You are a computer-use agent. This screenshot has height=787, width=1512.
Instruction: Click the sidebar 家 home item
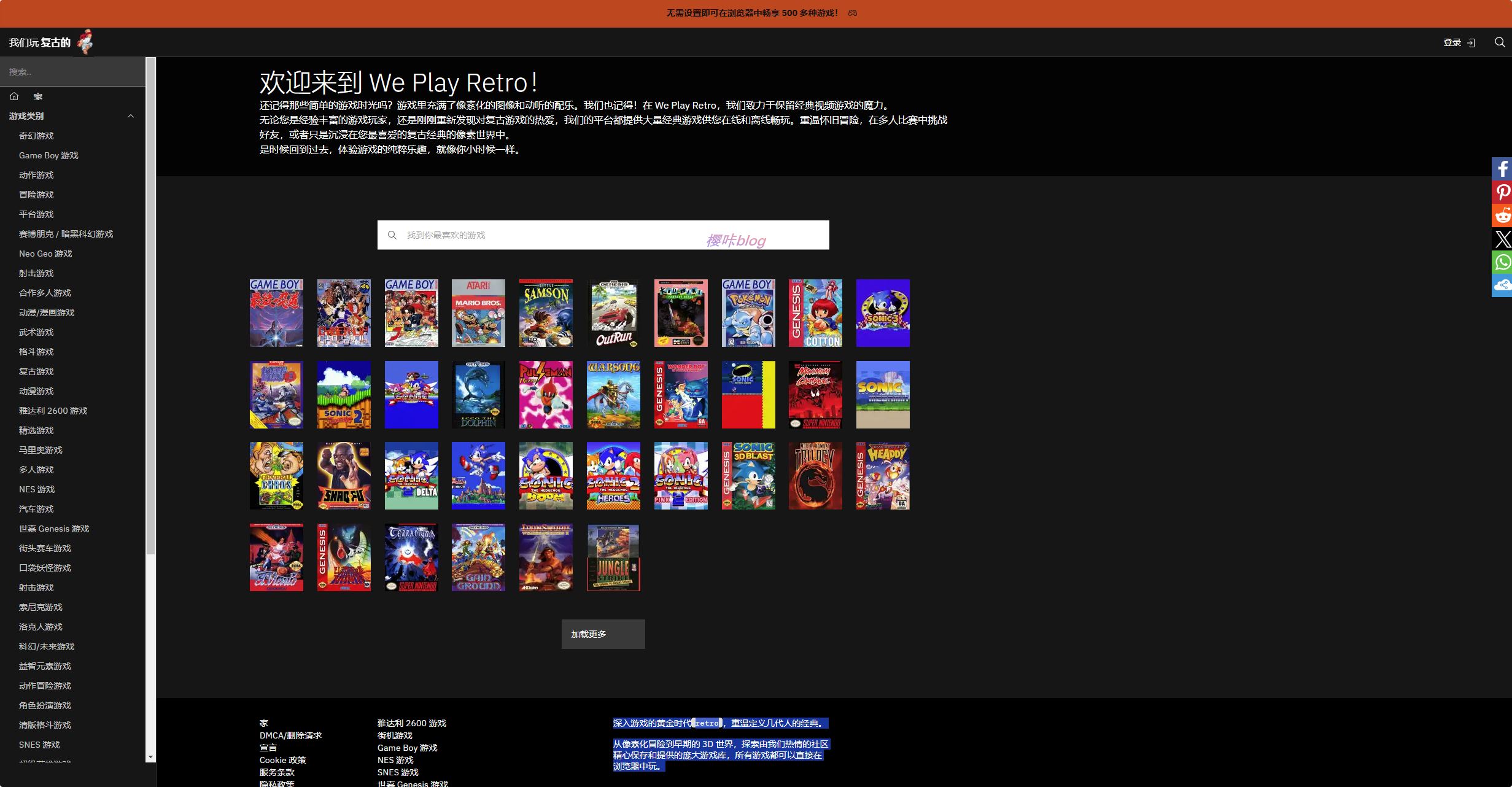[x=38, y=96]
